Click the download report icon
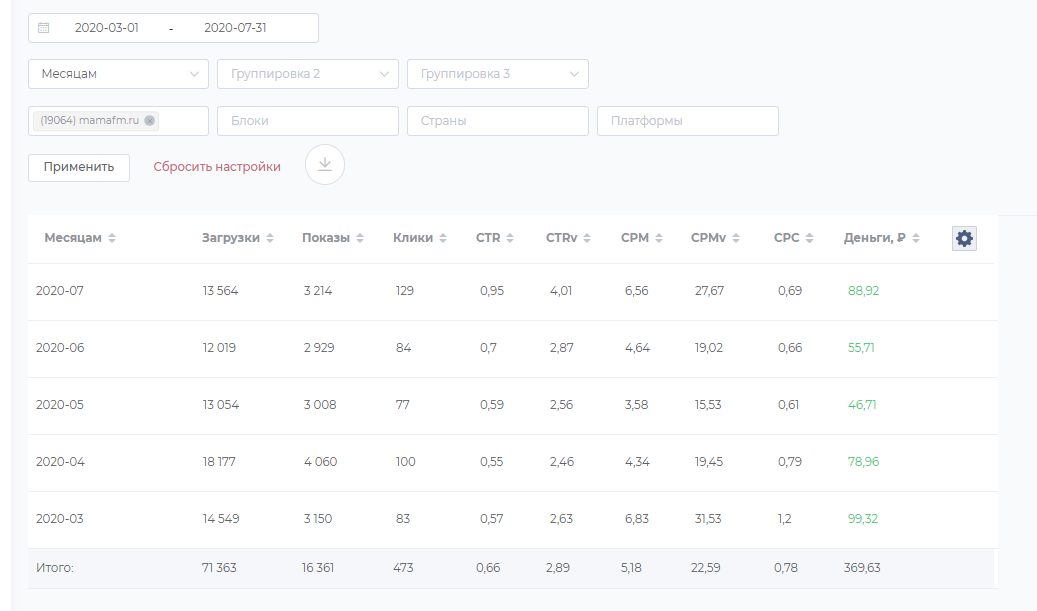This screenshot has height=611, width=1037. (325, 165)
